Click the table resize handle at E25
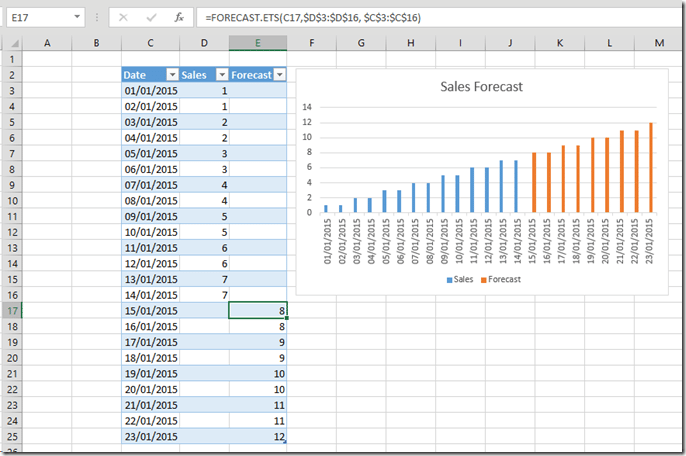The height and width of the screenshot is (456, 686). (x=285, y=442)
